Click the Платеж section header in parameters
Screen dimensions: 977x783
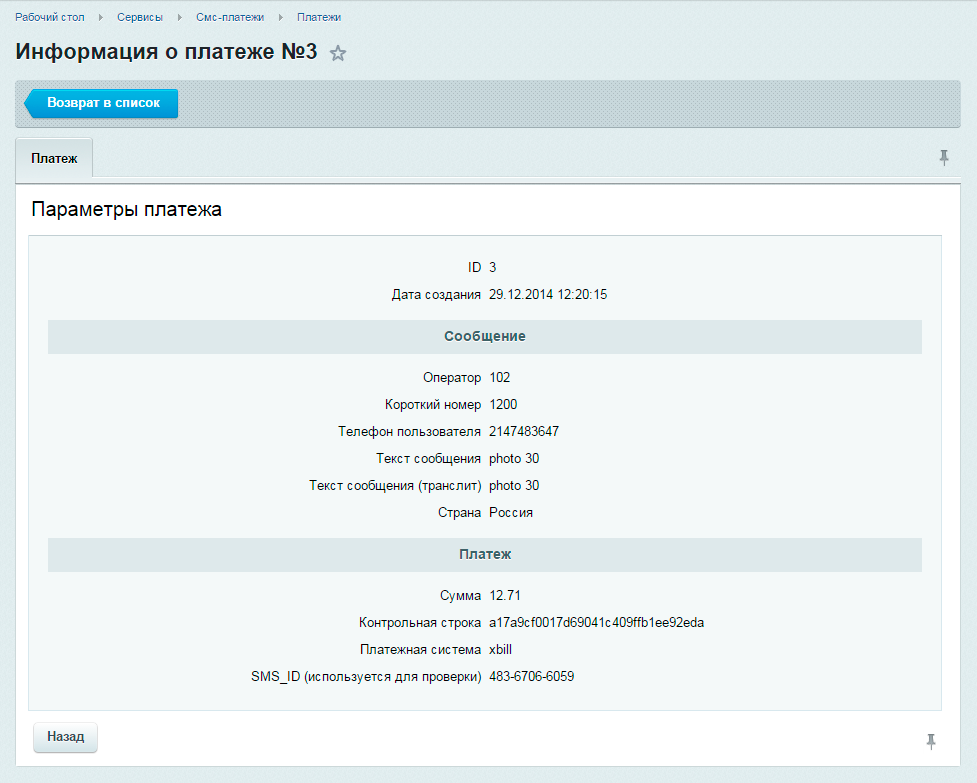[x=485, y=555]
